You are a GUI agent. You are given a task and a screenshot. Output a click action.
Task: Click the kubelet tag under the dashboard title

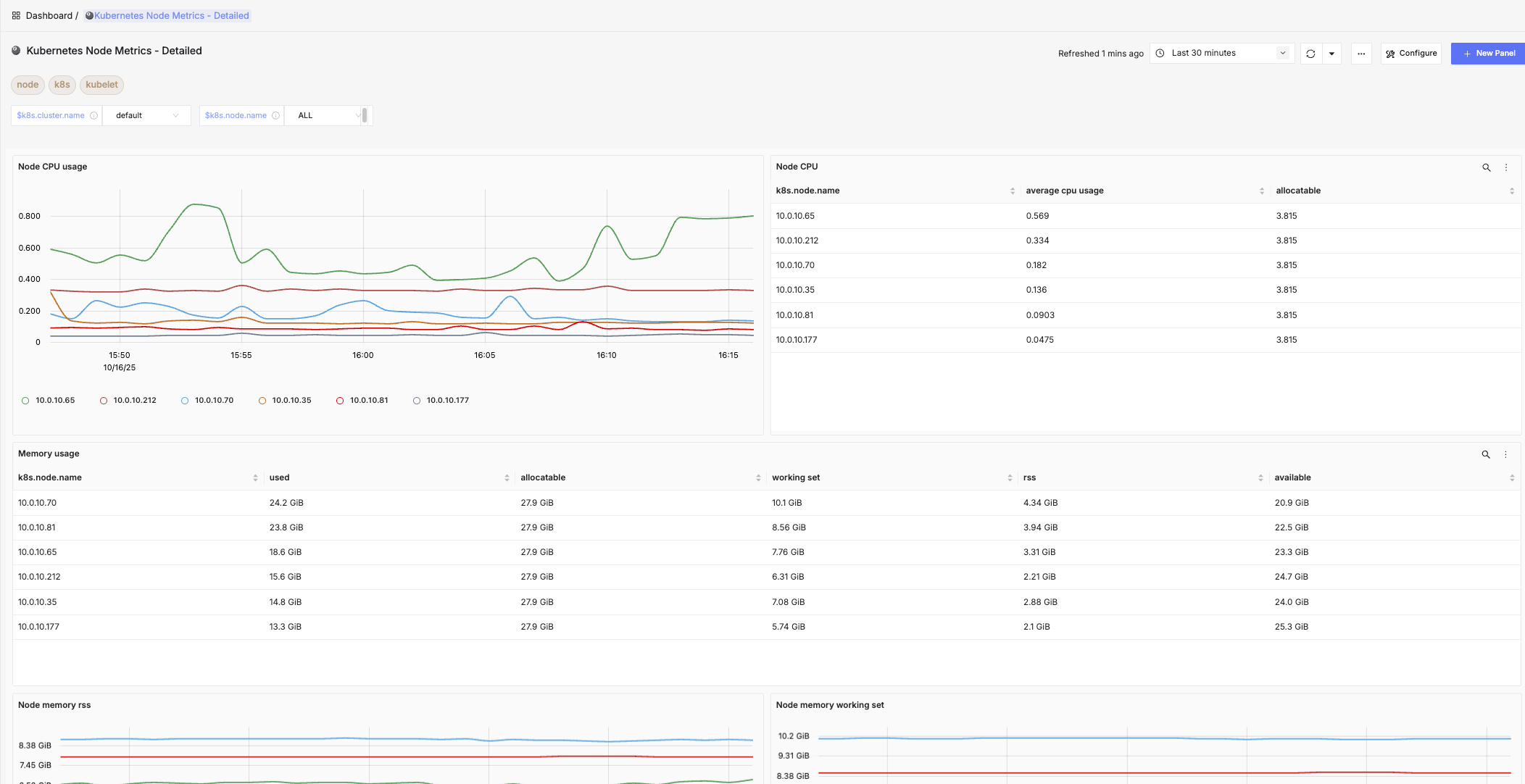(101, 85)
